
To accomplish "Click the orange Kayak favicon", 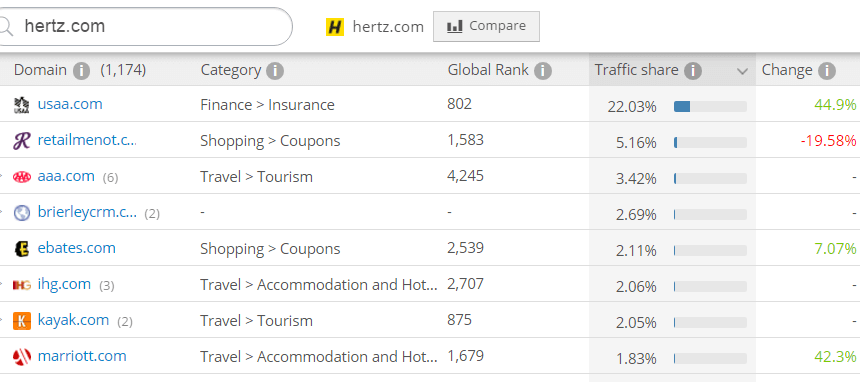I will click(x=22, y=321).
